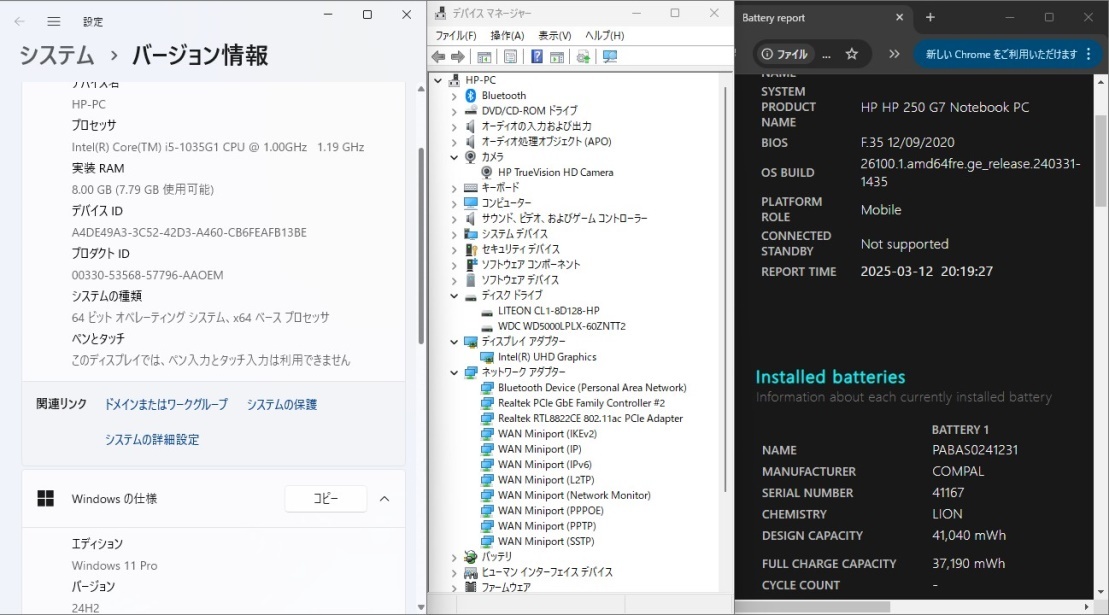Image resolution: width=1109 pixels, height=615 pixels.
Task: Open システムの詳細設定 link
Action: pos(152,440)
